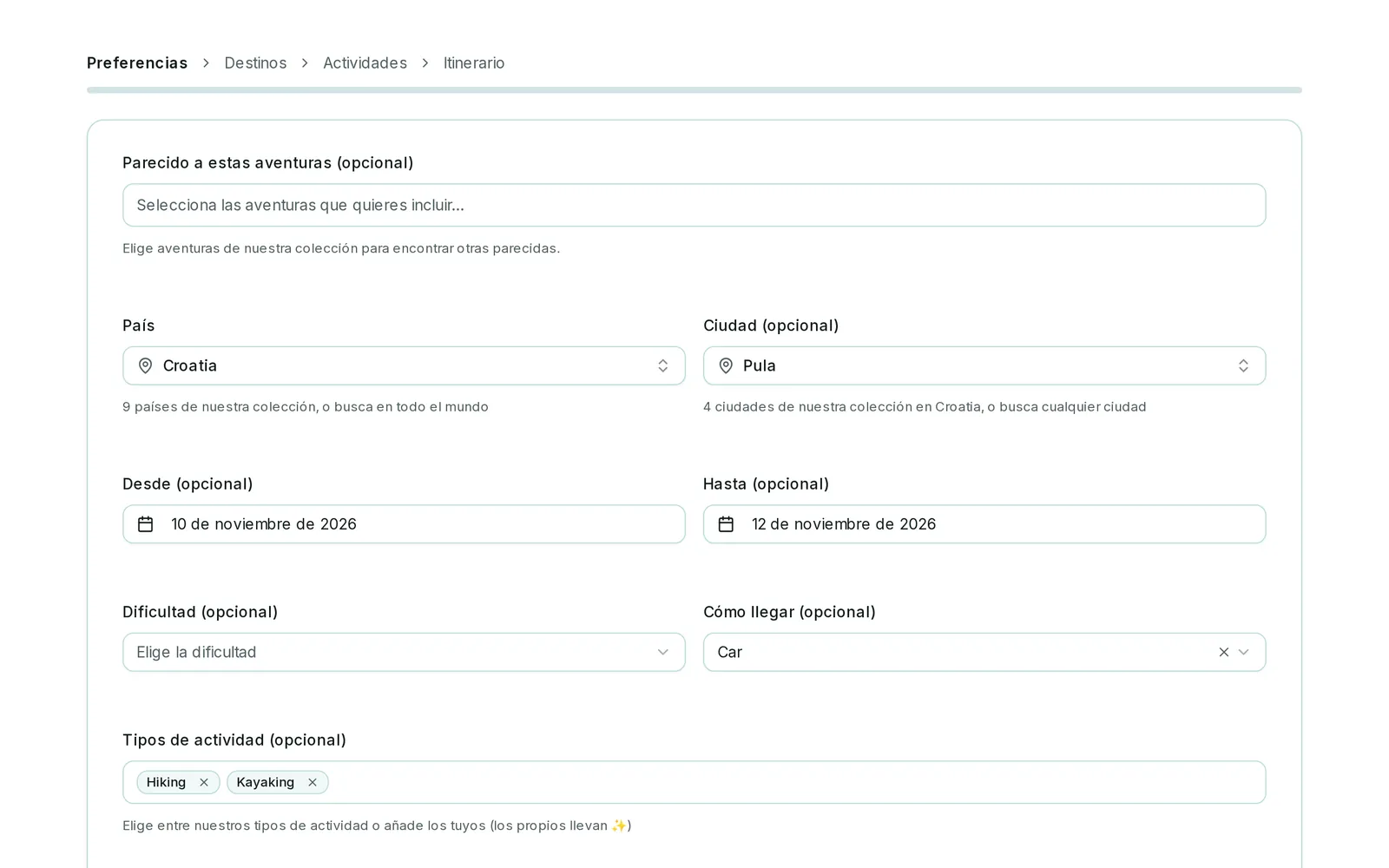Click the Hiking tag label

point(166,782)
